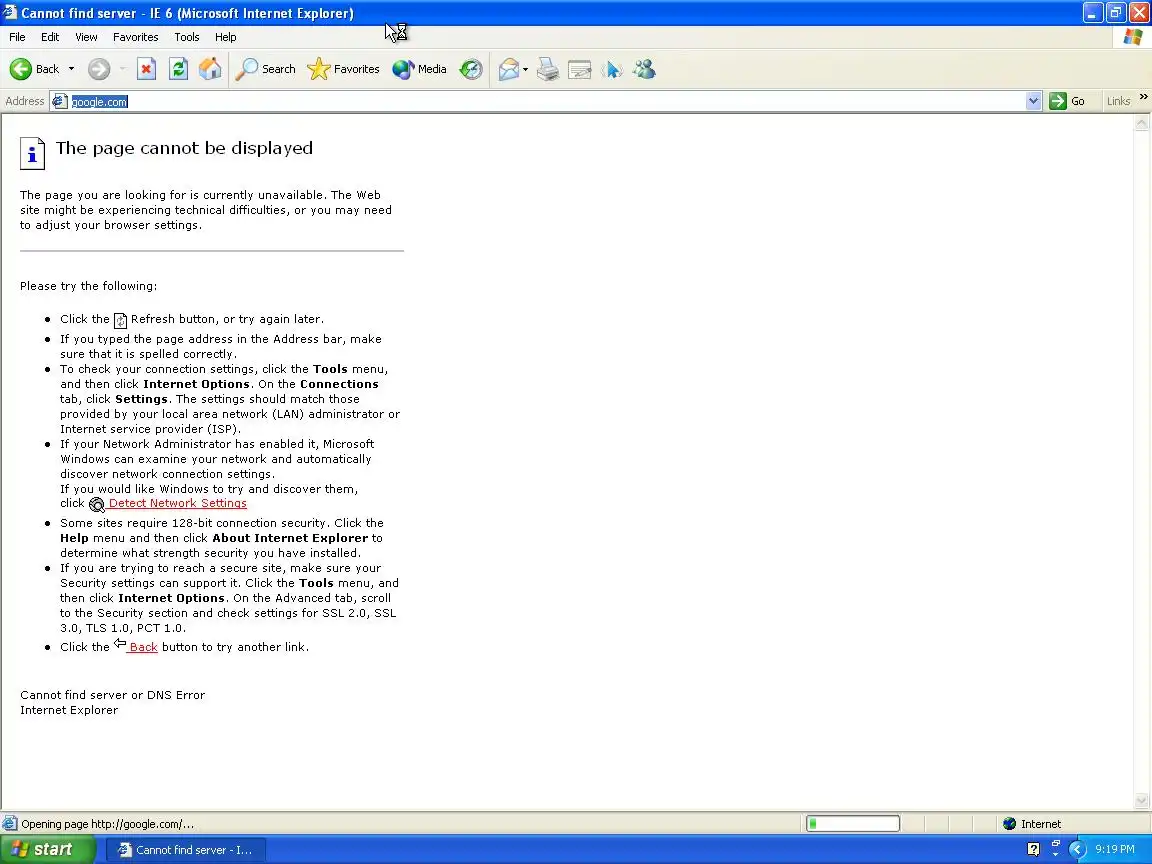Click the Edit page toolbar icon
Image resolution: width=1152 pixels, height=864 pixels.
580,69
